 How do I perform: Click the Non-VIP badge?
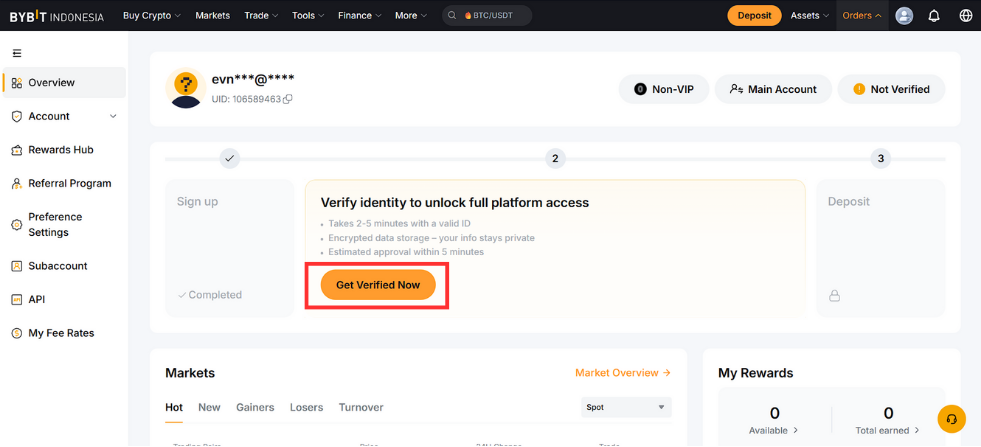coord(664,90)
